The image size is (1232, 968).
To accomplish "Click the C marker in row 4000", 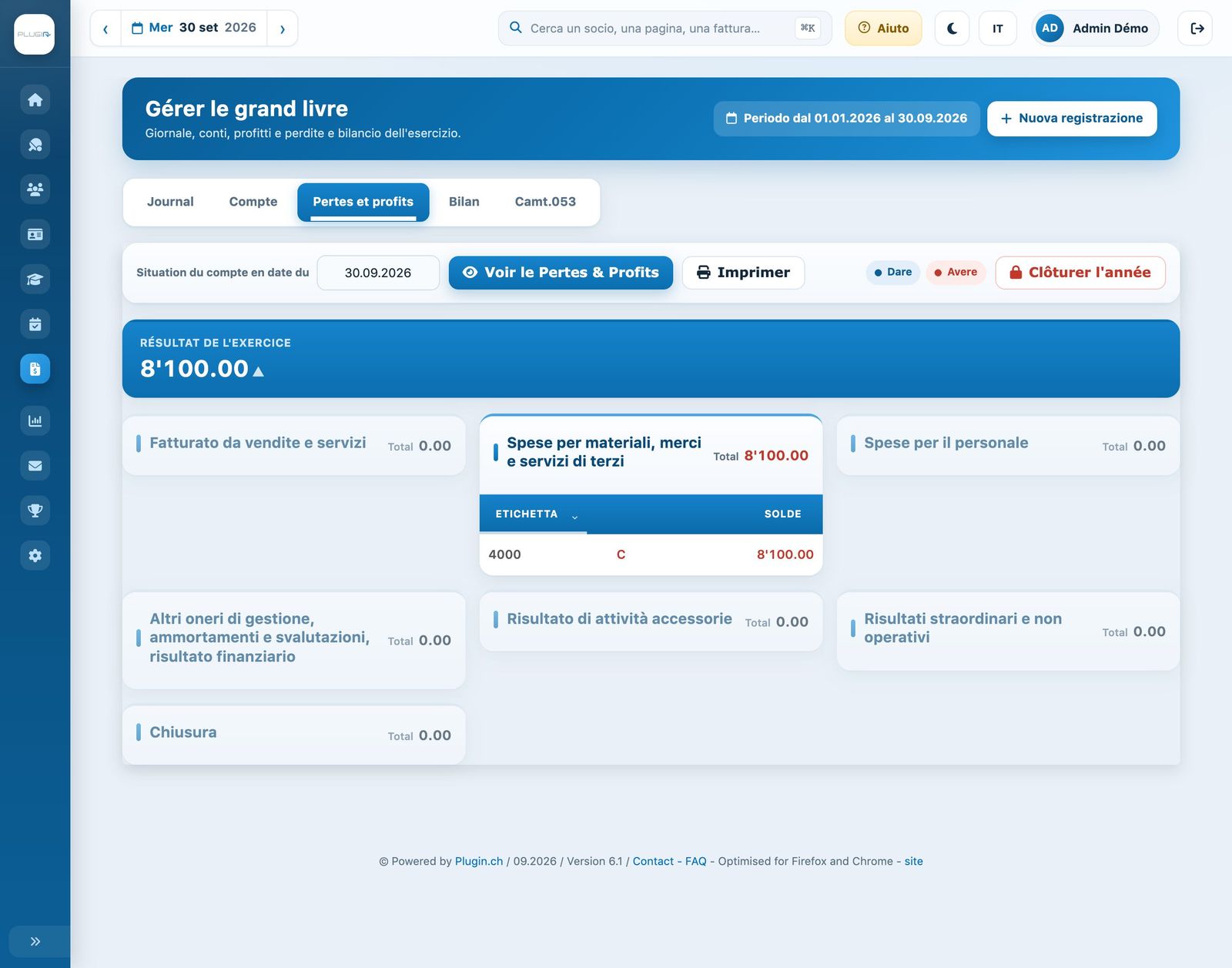I will coord(621,554).
